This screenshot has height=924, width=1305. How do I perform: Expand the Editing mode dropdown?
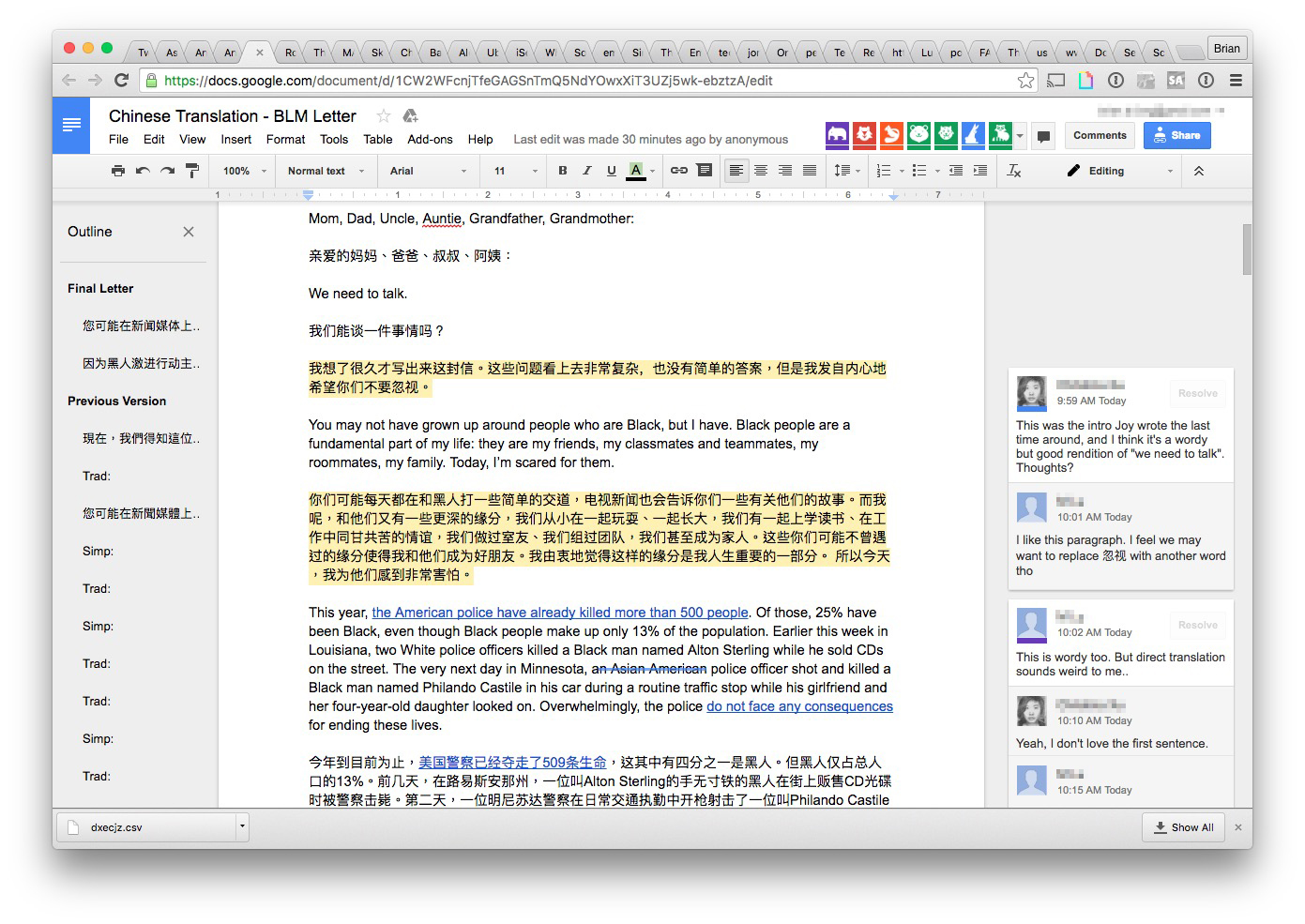pos(1121,171)
